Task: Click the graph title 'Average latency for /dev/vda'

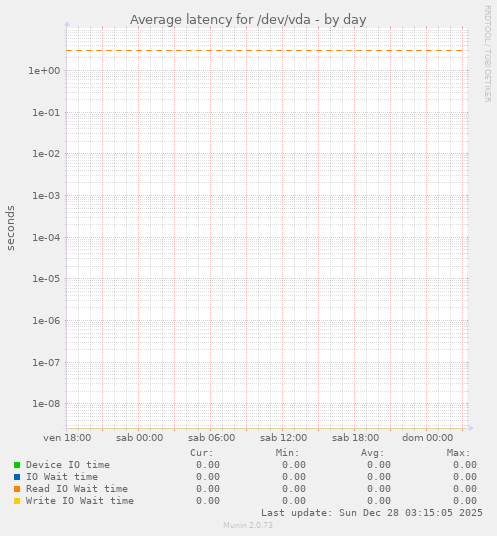Action: pos(220,20)
